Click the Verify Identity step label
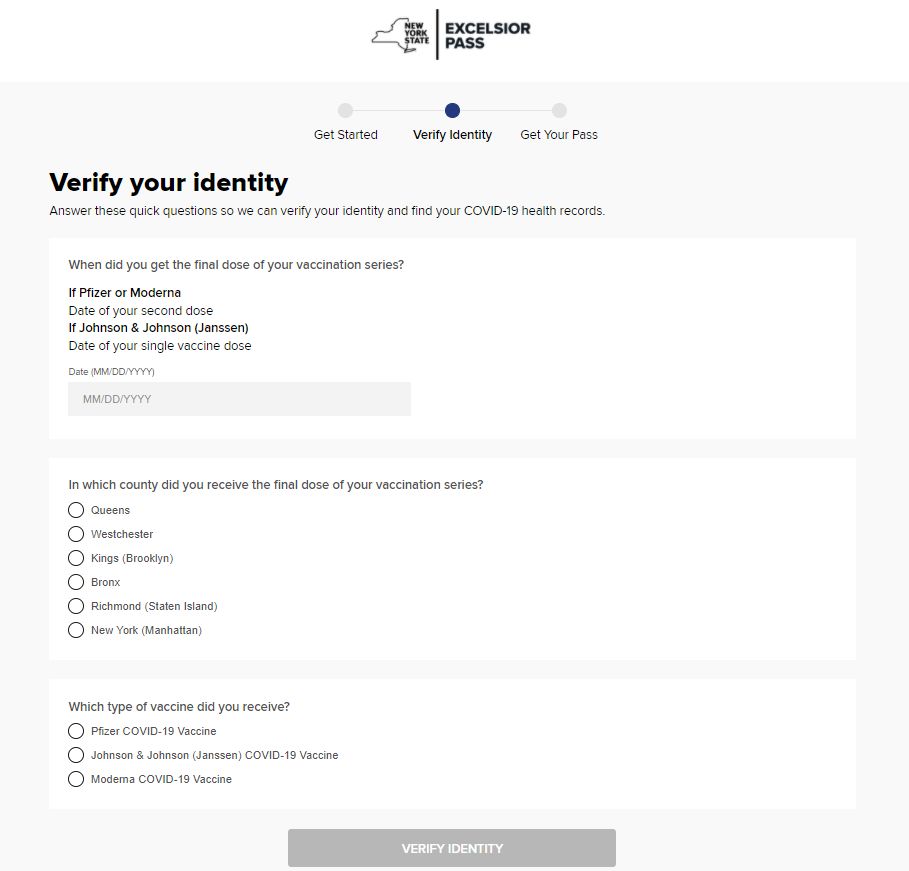This screenshot has width=909, height=871. (452, 135)
